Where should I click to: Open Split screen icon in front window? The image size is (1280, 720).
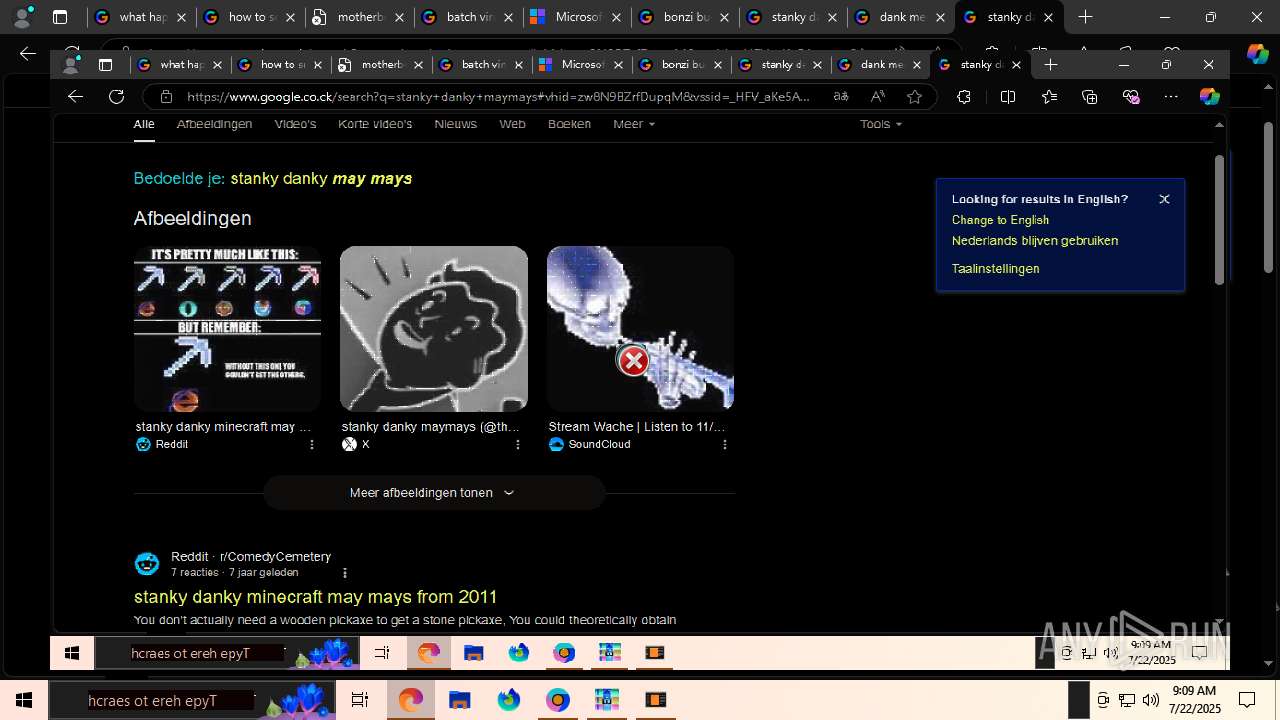click(x=1007, y=96)
